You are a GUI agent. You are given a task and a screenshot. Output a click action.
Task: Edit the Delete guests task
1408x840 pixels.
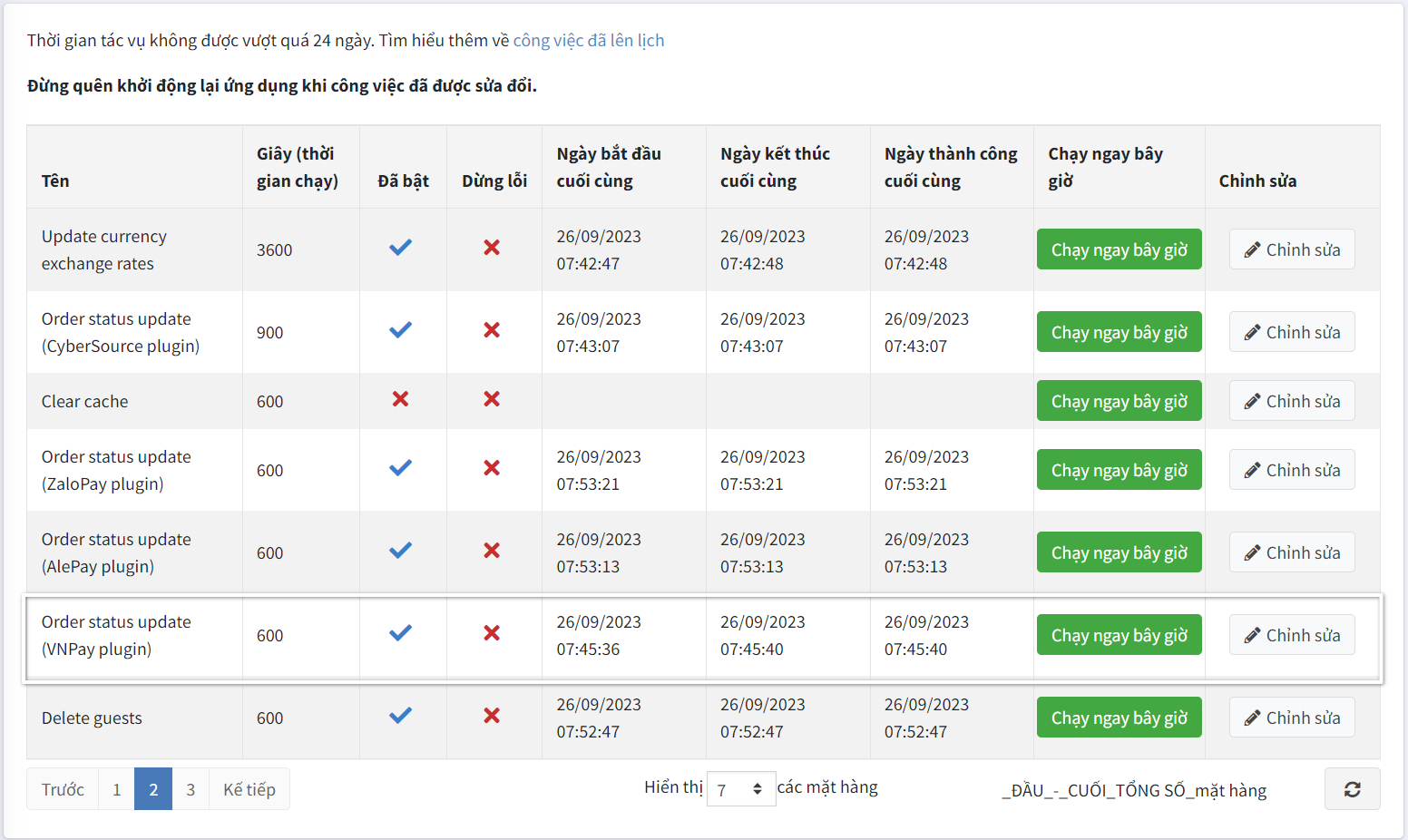click(x=1292, y=718)
